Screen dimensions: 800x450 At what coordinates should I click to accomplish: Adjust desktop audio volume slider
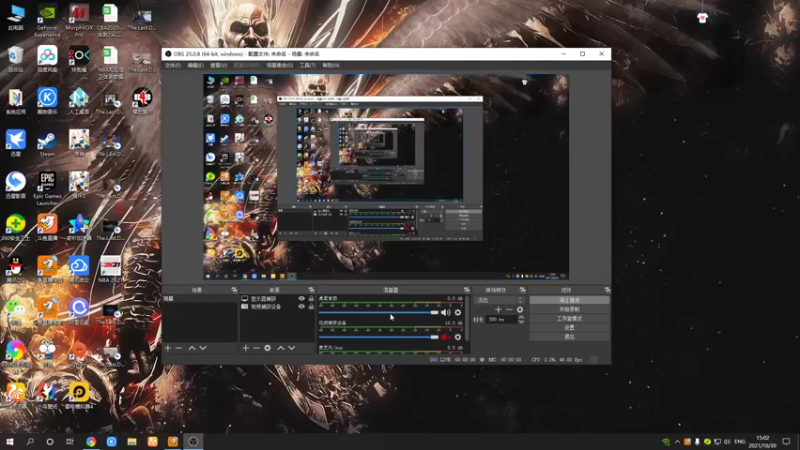(x=379, y=312)
